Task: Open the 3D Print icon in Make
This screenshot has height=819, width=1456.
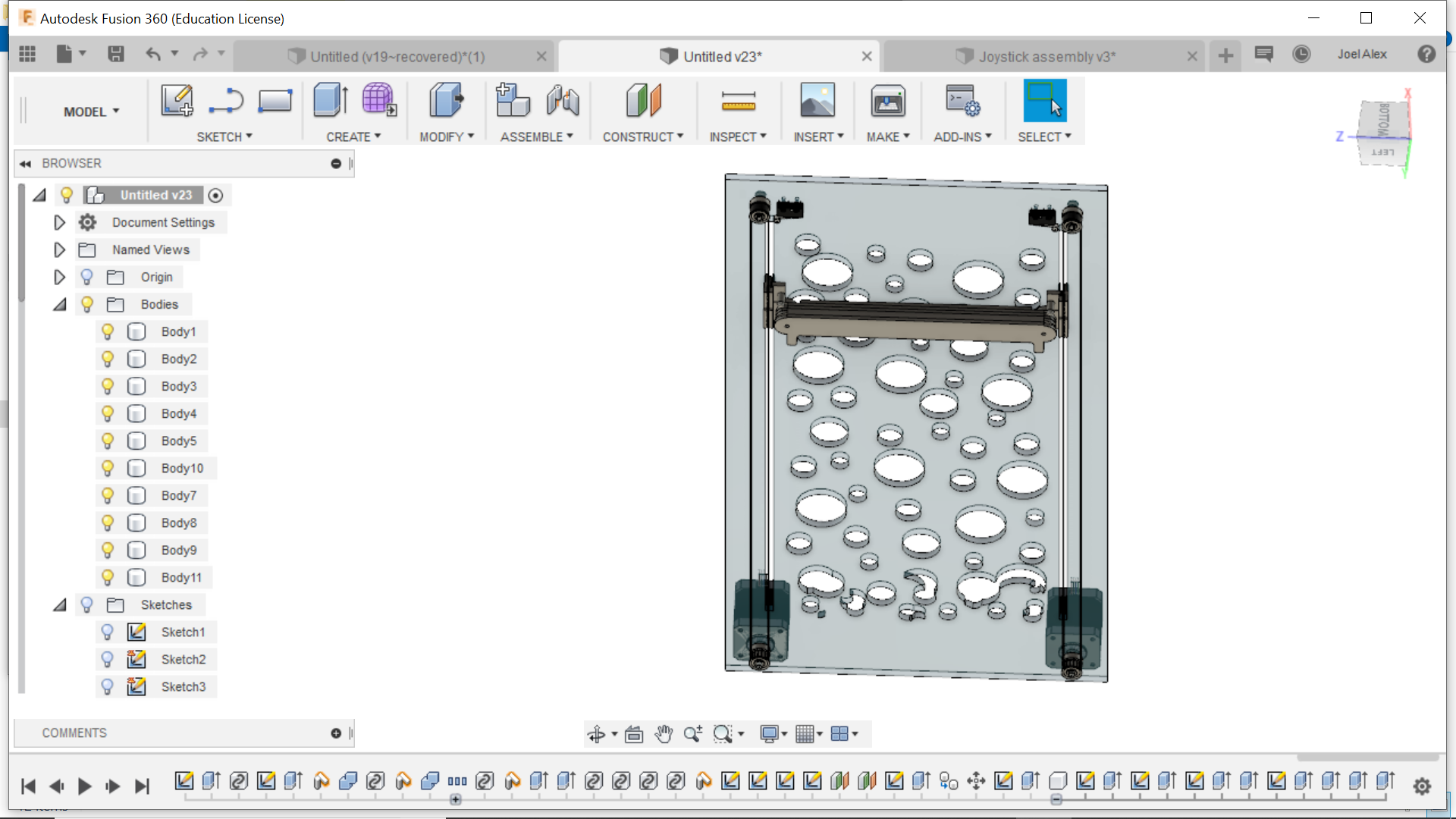Action: (887, 101)
